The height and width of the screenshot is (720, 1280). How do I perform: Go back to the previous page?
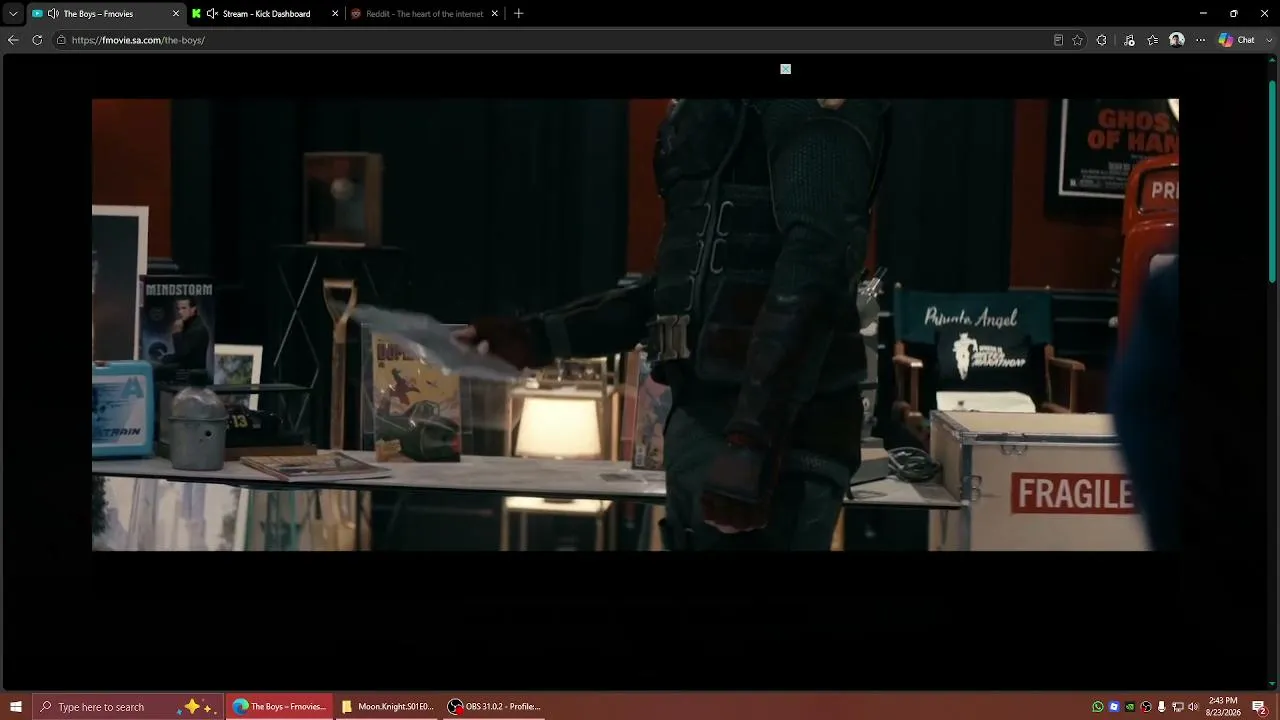coord(13,40)
